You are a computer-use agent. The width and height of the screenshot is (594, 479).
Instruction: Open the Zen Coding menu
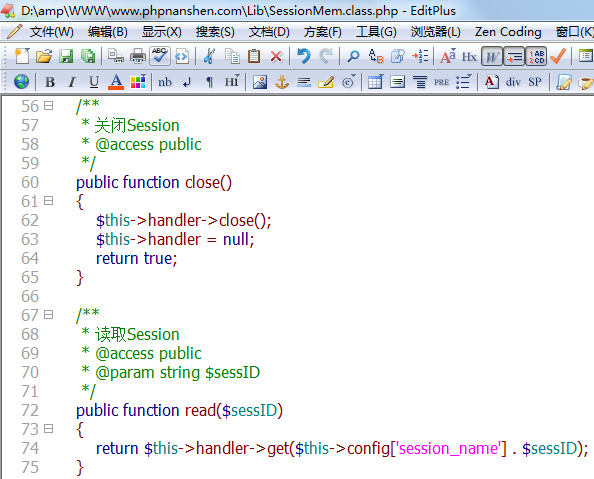(x=508, y=32)
